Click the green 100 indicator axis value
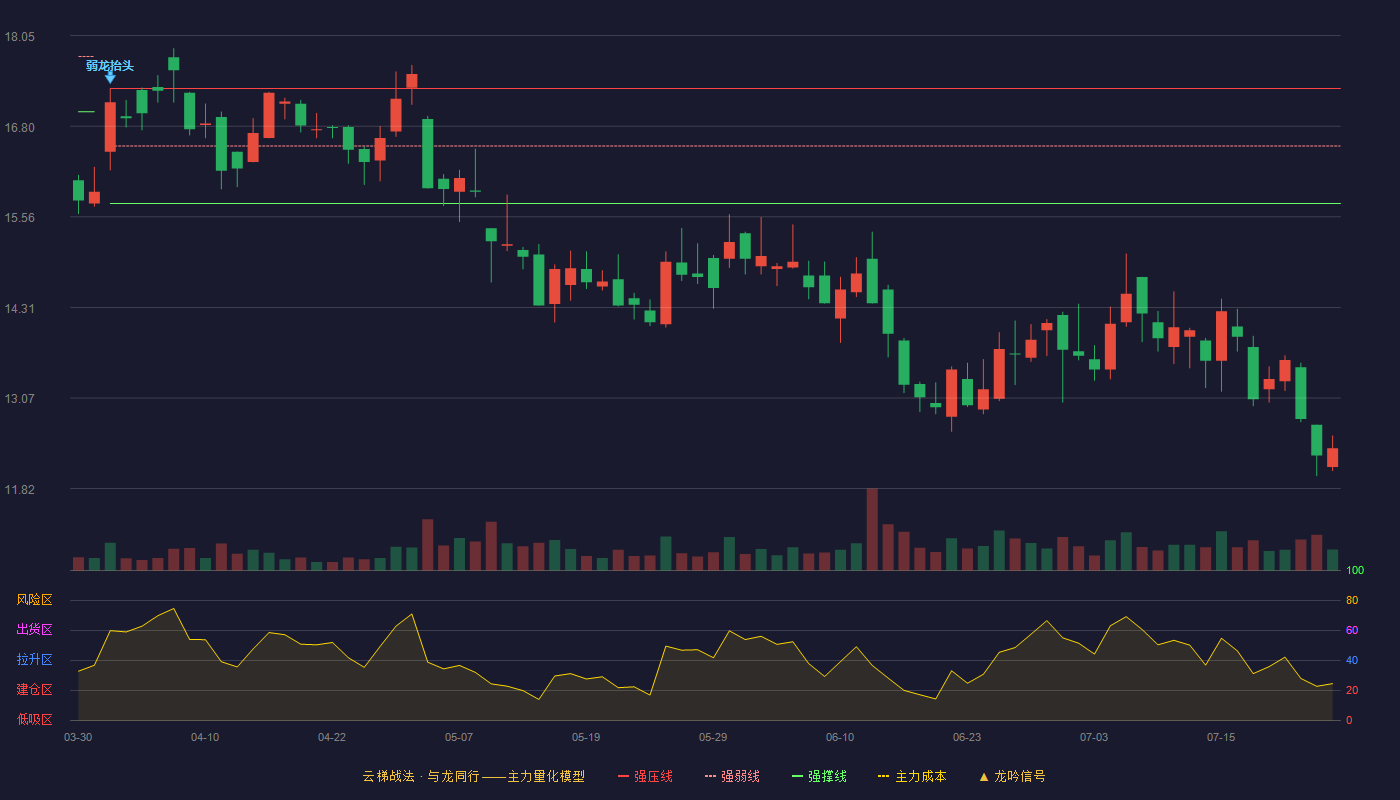The height and width of the screenshot is (800, 1400). (1355, 570)
